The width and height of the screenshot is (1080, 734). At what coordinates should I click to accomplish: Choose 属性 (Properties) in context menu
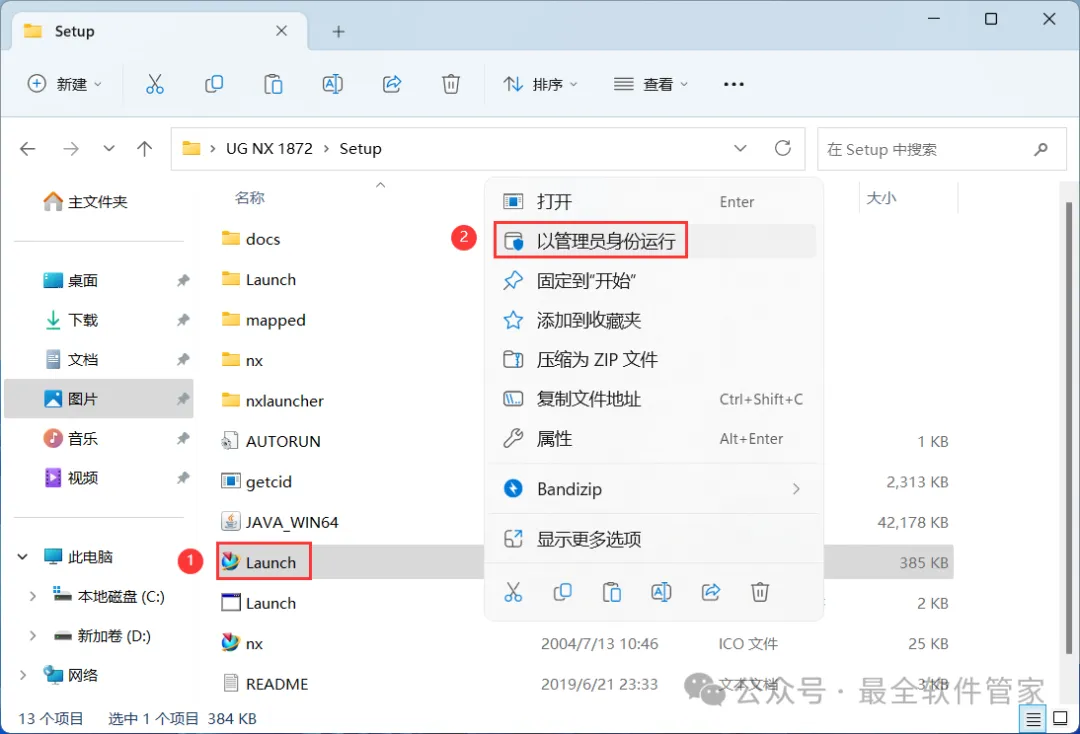click(x=654, y=439)
